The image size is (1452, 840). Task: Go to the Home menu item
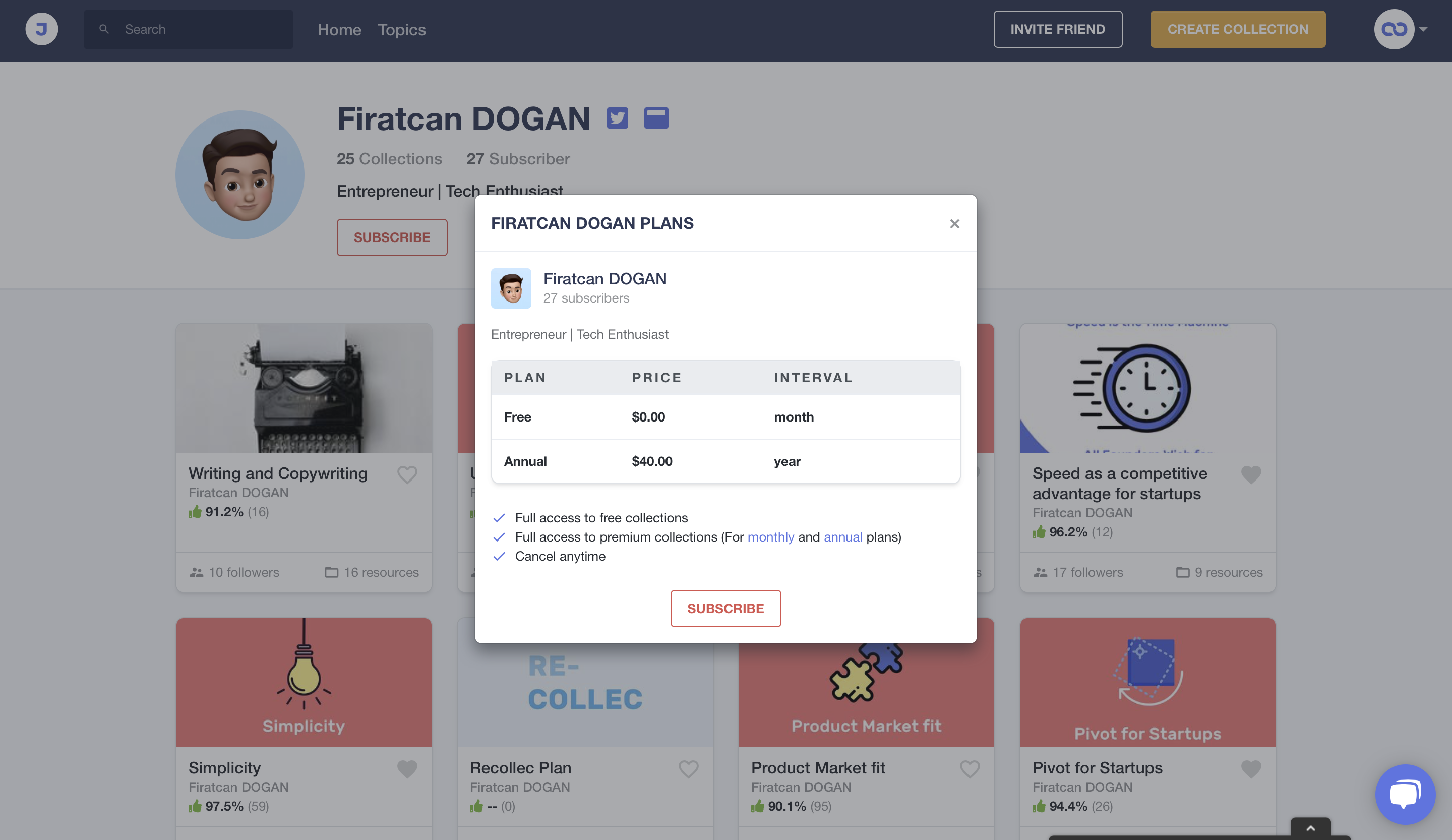[339, 29]
